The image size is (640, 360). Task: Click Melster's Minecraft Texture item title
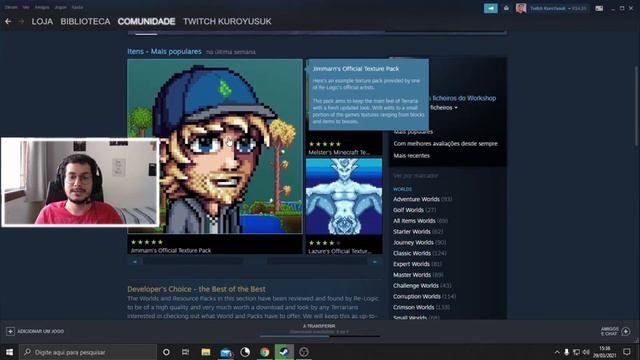pyautogui.click(x=339, y=152)
